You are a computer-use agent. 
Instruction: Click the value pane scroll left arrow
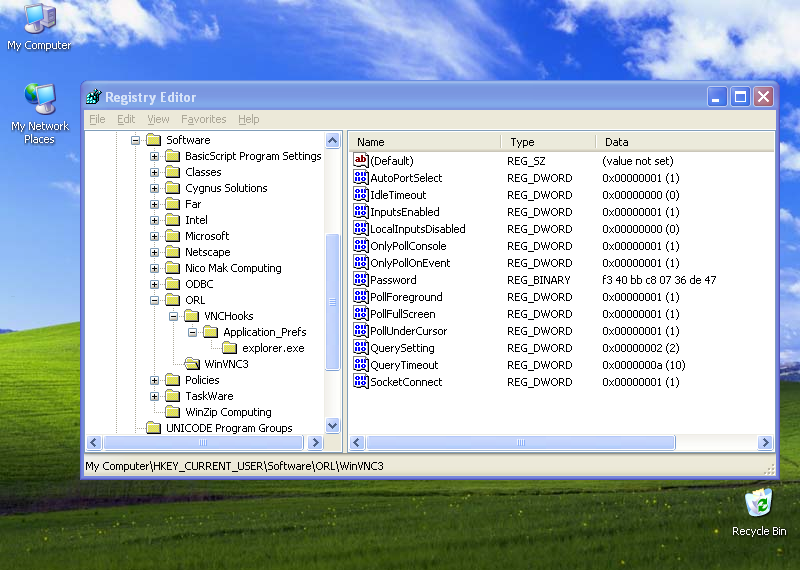point(357,442)
